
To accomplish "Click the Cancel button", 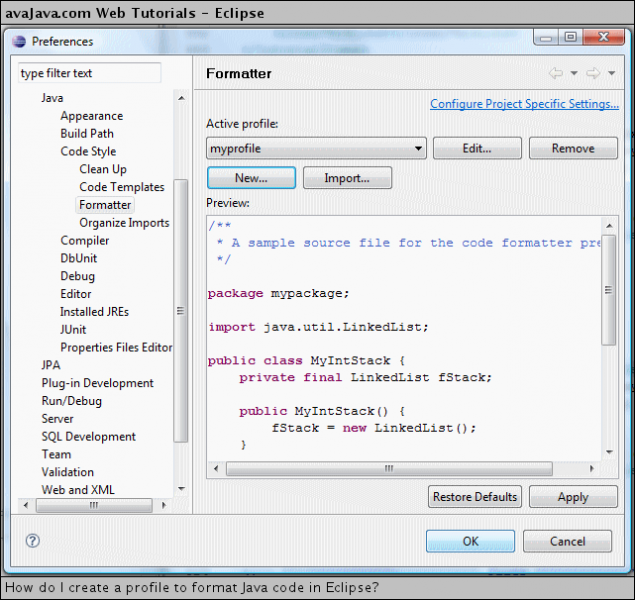I will tap(567, 541).
